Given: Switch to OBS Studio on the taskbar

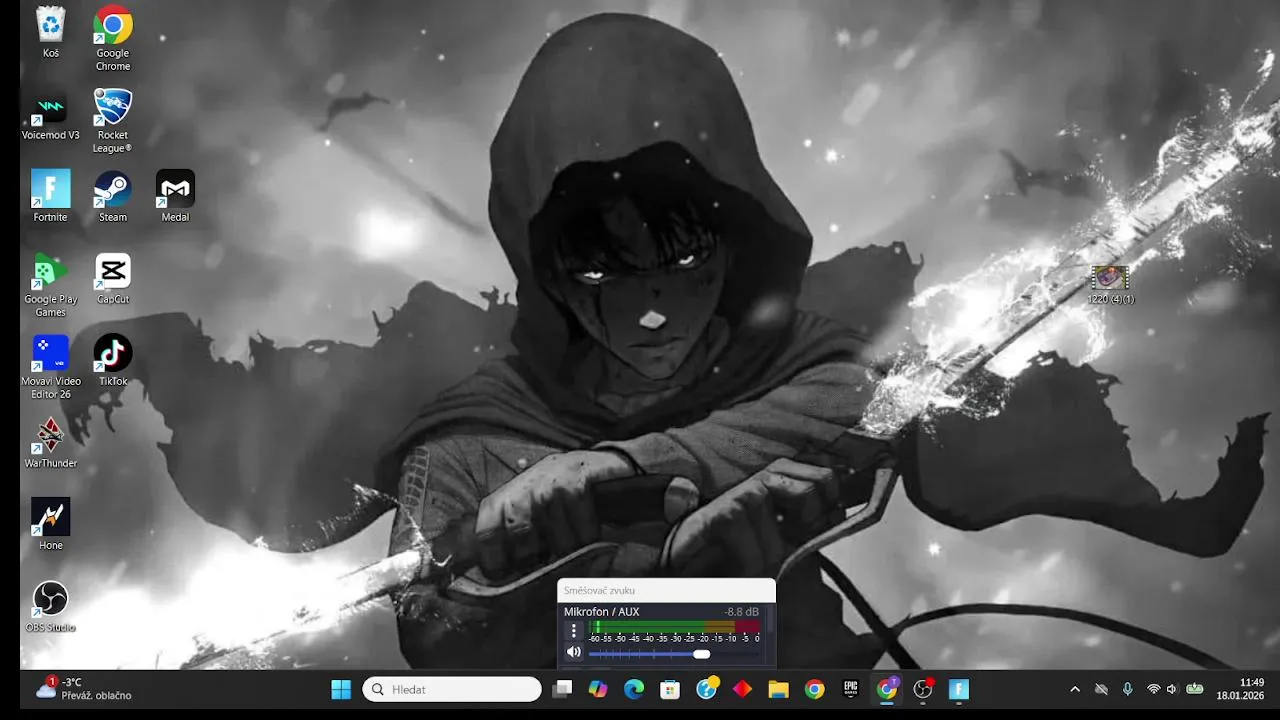Looking at the screenshot, I should click(x=923, y=689).
